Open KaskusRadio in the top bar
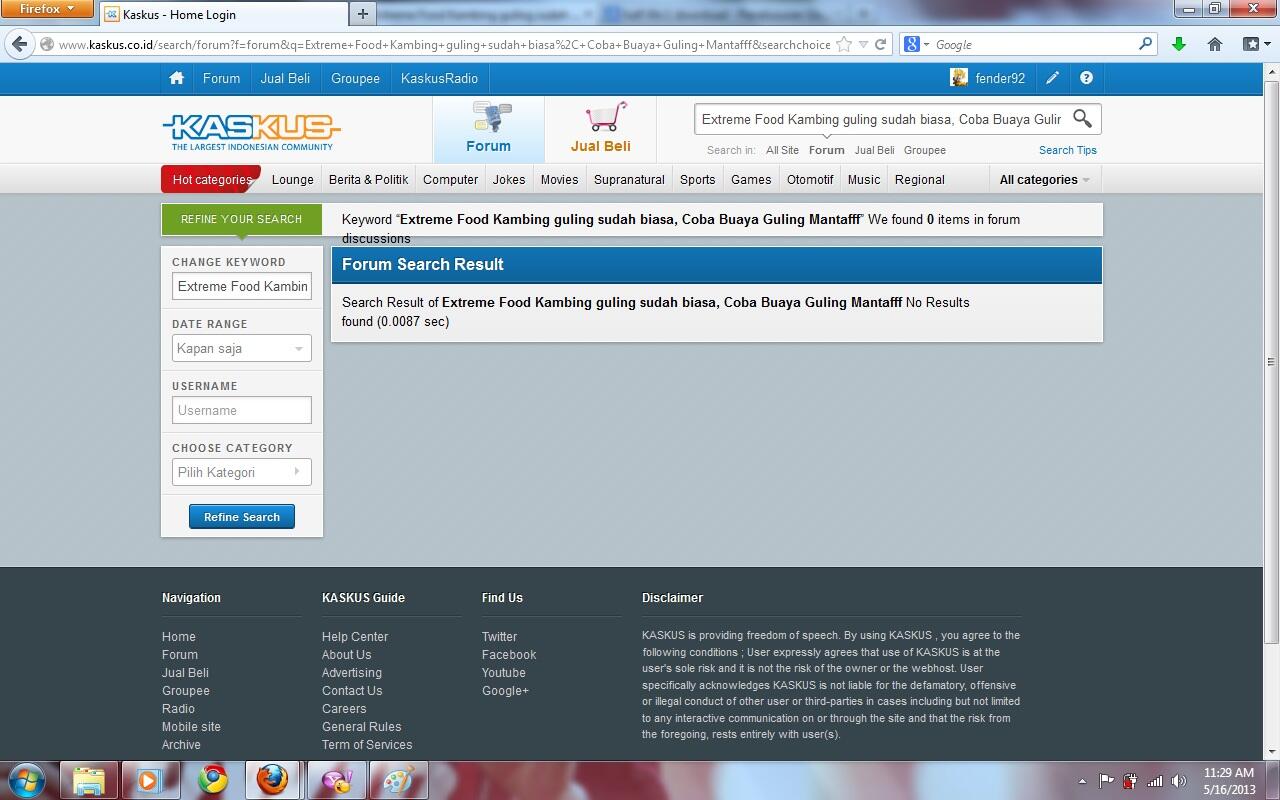The height and width of the screenshot is (800, 1280). coord(439,78)
